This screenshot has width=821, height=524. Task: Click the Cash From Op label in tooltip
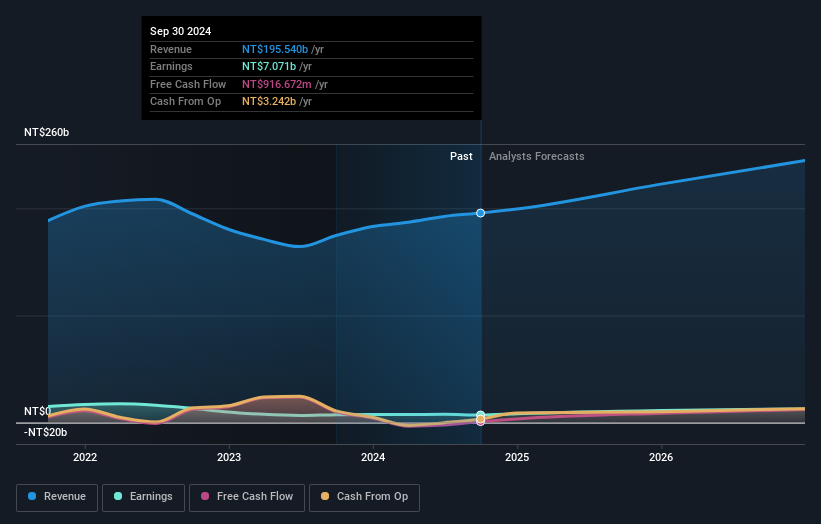(185, 102)
